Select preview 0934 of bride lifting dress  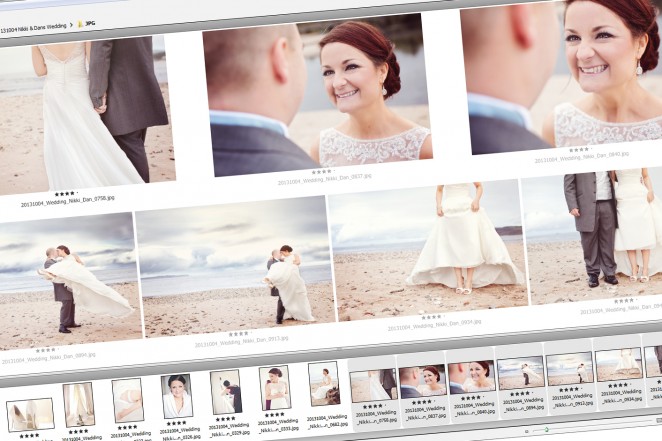(x=427, y=250)
